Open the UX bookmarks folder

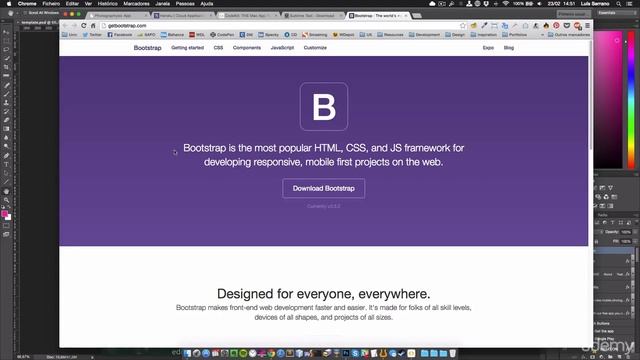366,35
